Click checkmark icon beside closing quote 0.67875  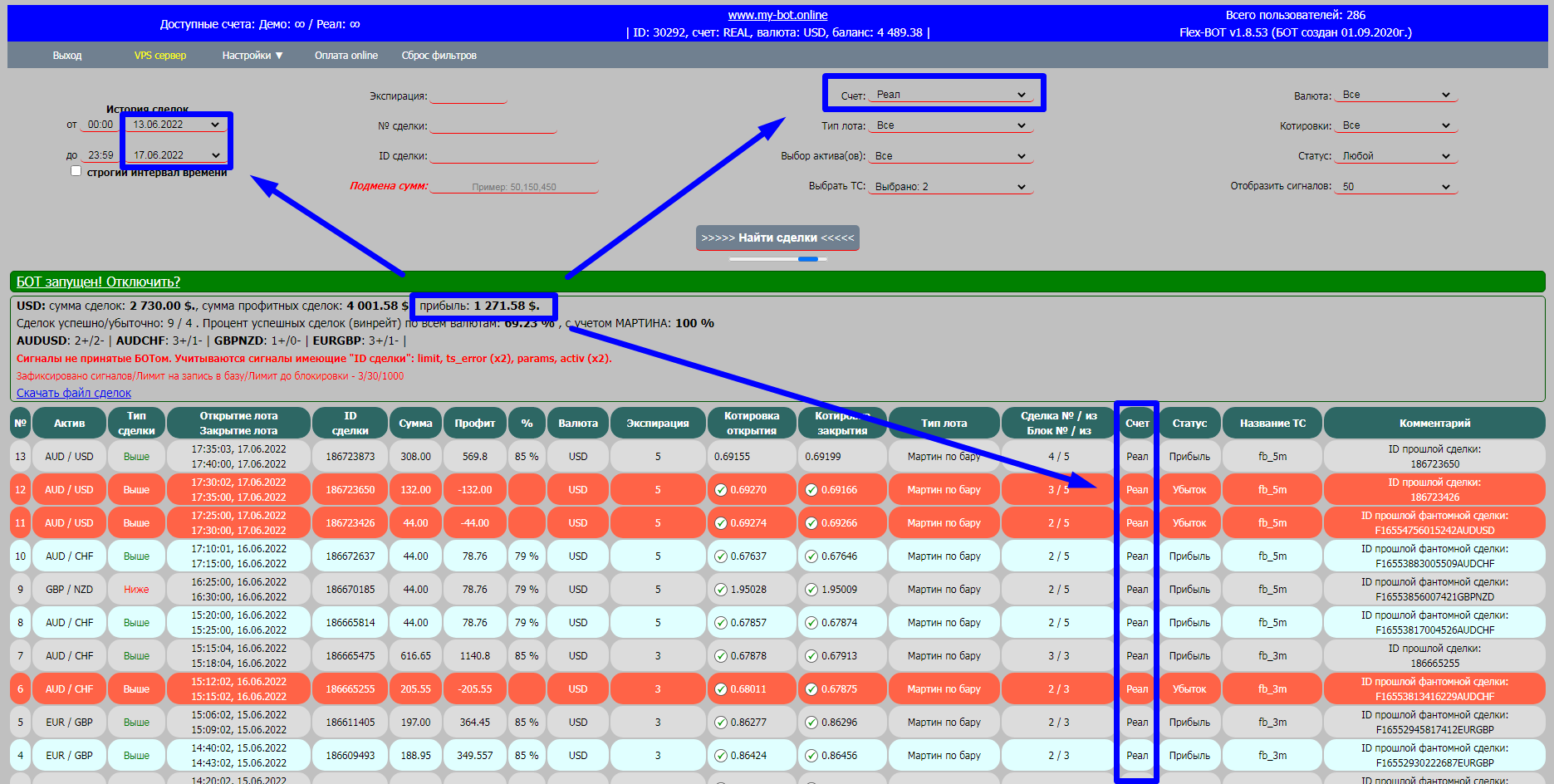coord(811,689)
